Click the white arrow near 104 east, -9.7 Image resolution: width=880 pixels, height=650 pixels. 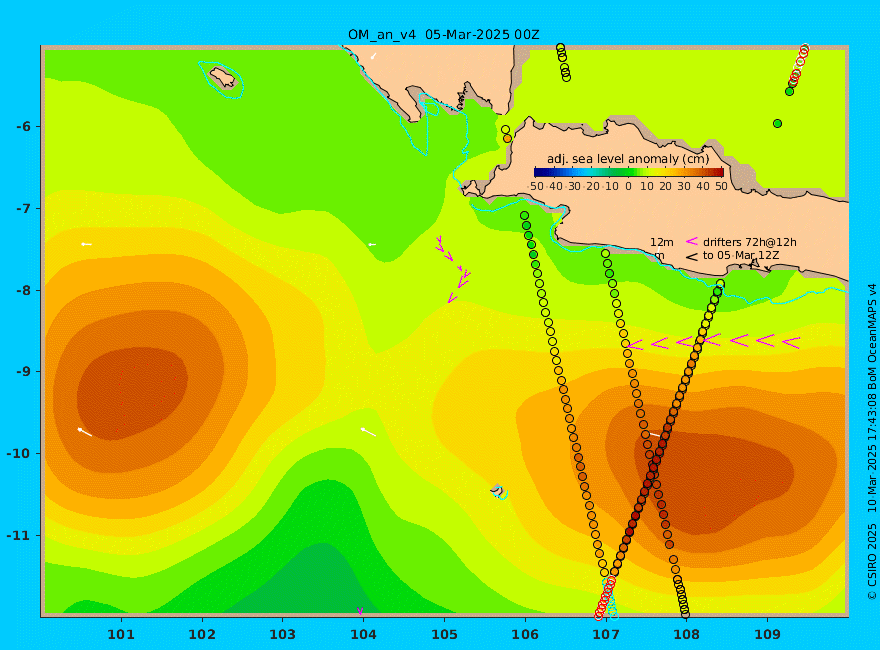click(x=368, y=431)
